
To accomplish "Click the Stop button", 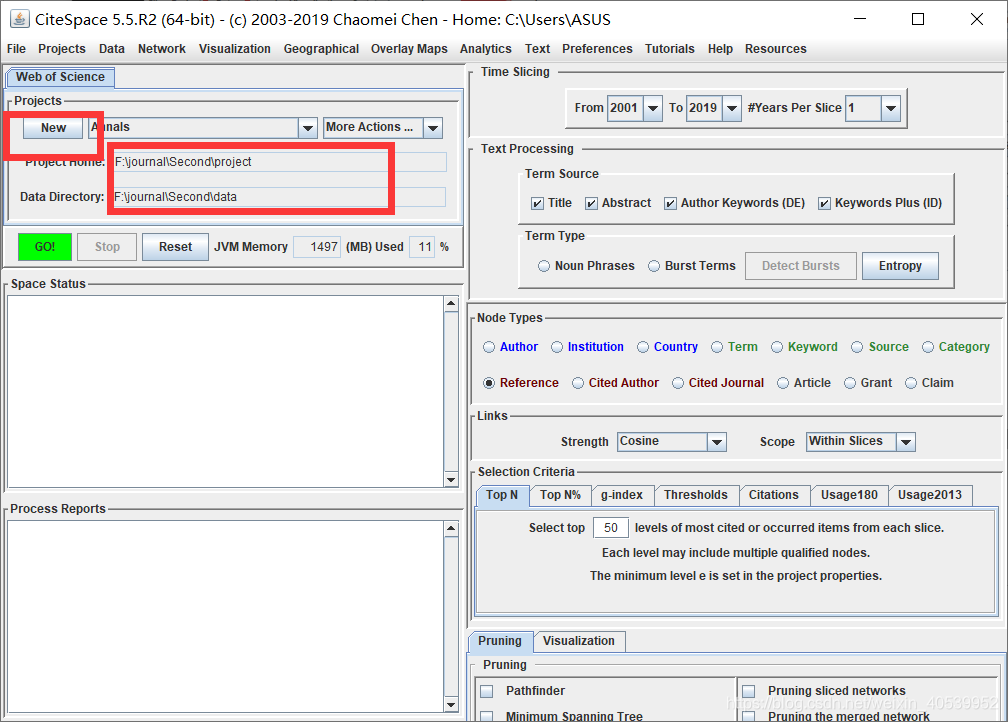I will (107, 247).
